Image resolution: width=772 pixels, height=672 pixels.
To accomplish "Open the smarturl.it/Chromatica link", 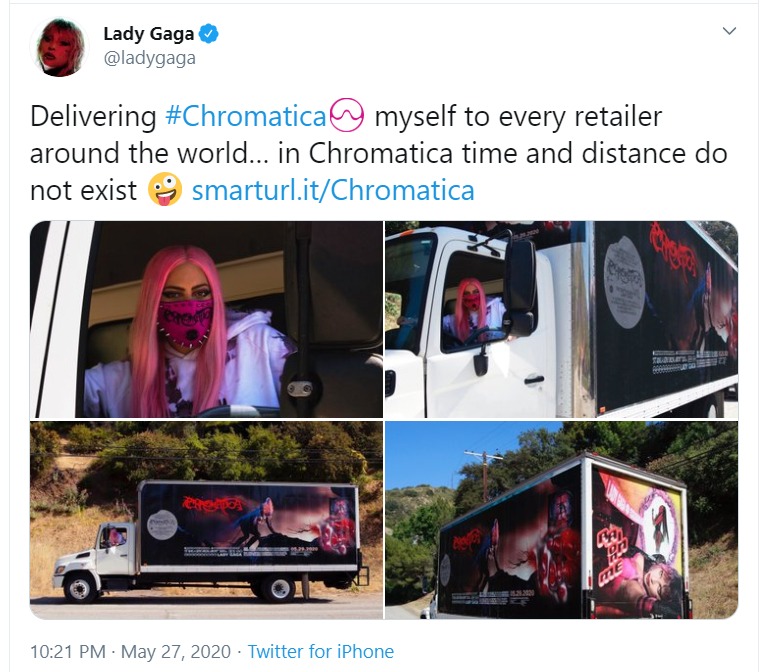I will [x=333, y=190].
